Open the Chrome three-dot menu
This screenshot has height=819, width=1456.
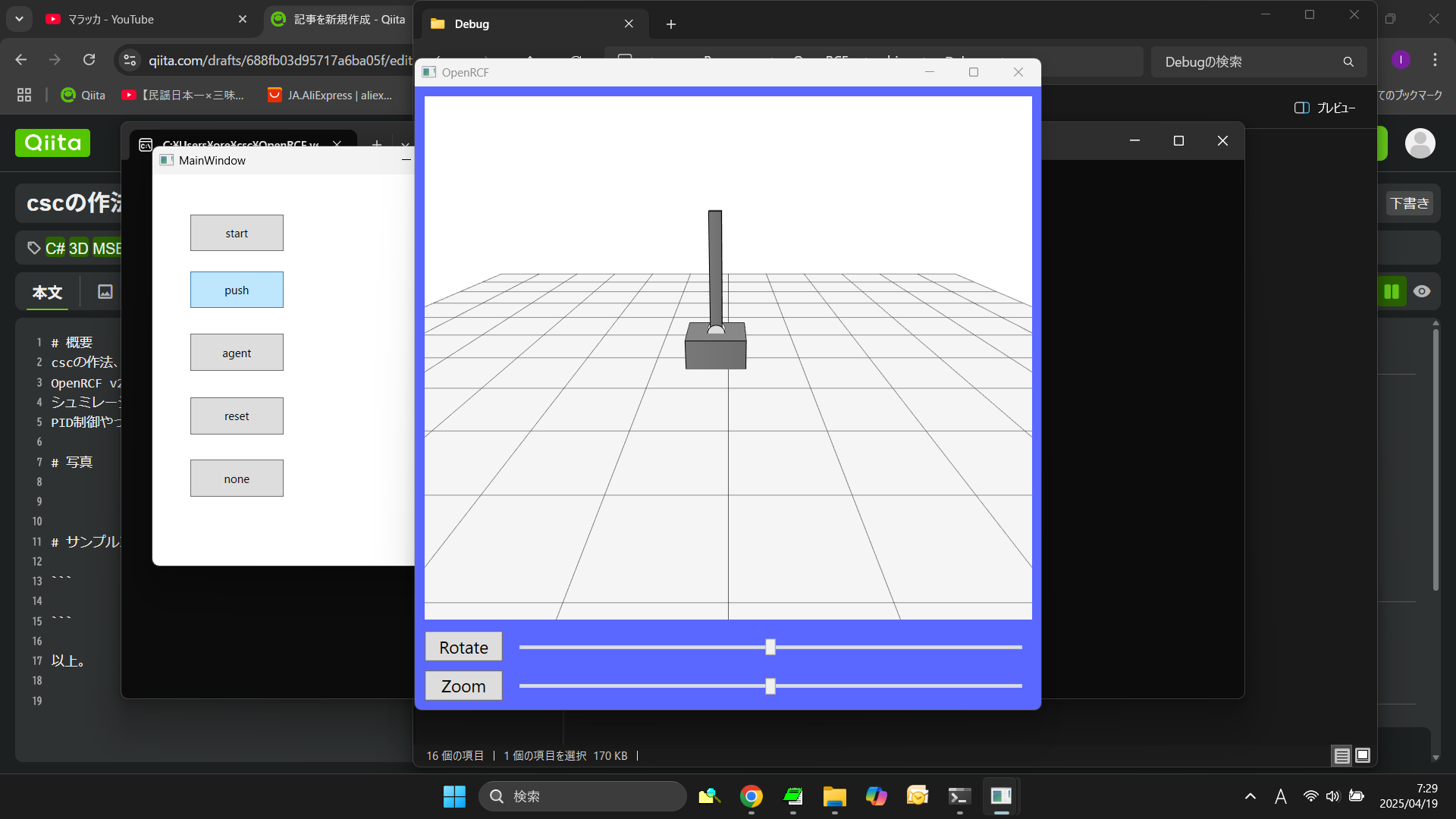(x=1435, y=60)
